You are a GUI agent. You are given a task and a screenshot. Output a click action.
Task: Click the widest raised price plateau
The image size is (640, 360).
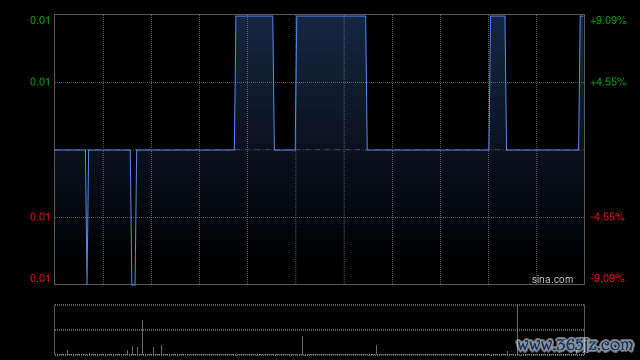tap(331, 83)
